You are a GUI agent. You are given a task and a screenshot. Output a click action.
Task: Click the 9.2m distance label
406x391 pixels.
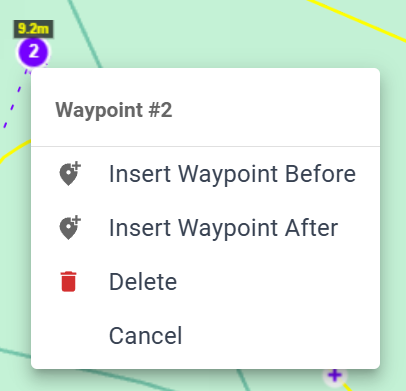[33, 29]
